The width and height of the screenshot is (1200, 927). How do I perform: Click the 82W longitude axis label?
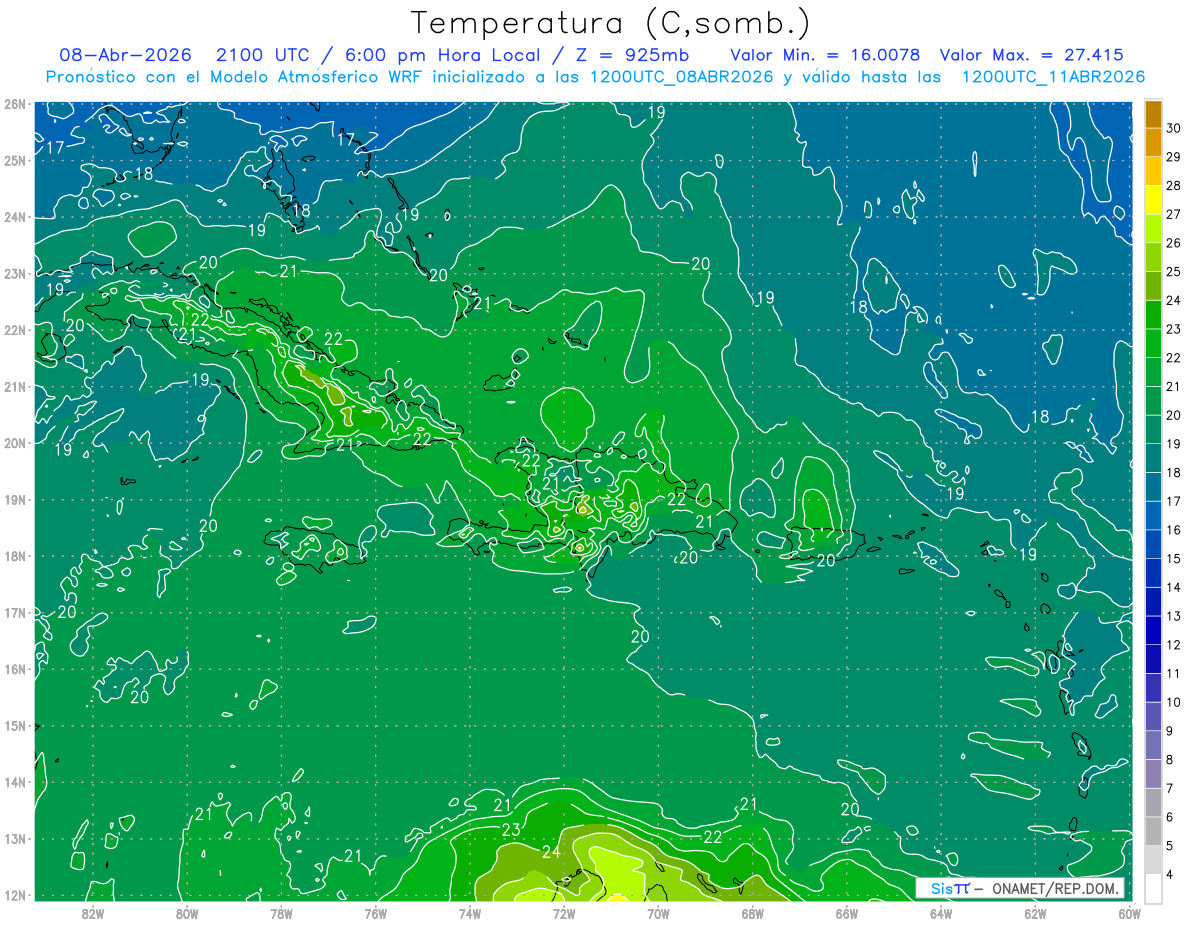click(92, 912)
